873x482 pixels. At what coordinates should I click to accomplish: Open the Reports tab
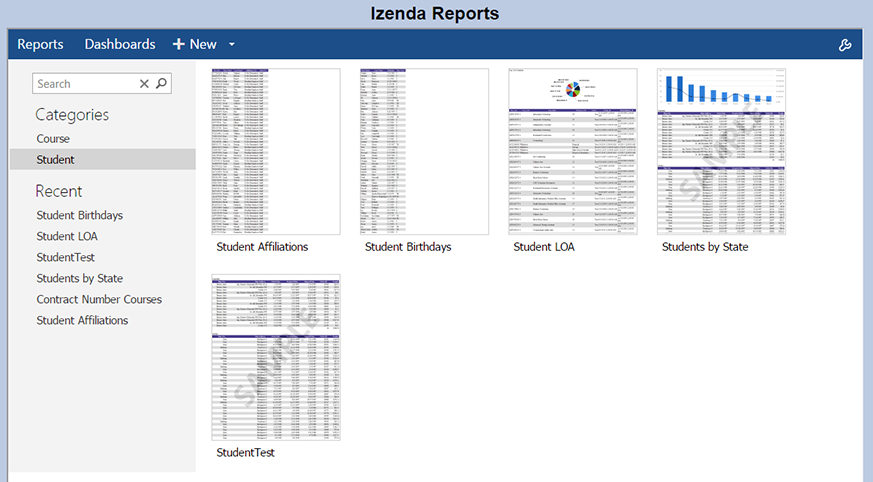coord(40,44)
